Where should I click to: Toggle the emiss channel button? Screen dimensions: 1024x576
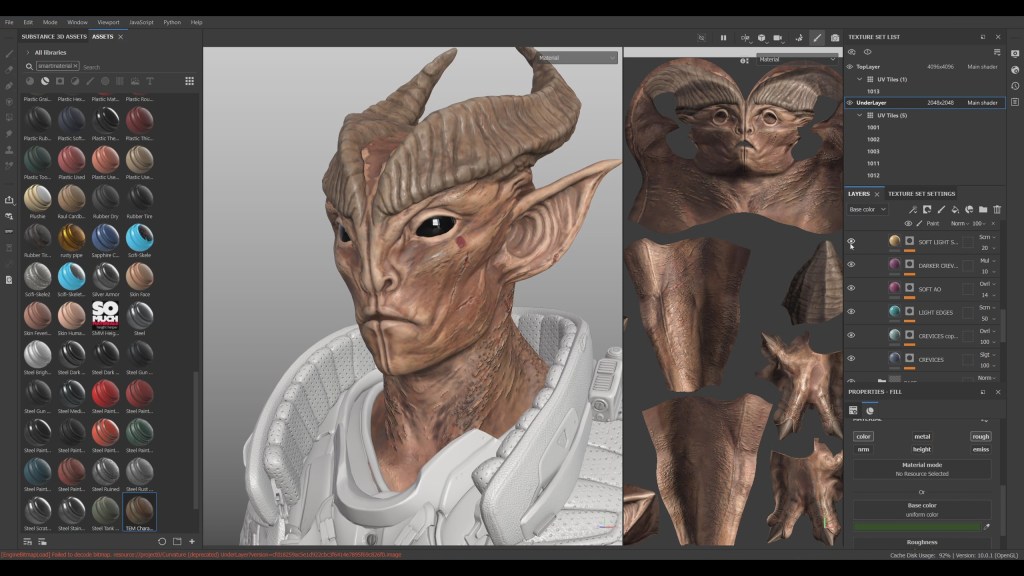click(x=981, y=449)
